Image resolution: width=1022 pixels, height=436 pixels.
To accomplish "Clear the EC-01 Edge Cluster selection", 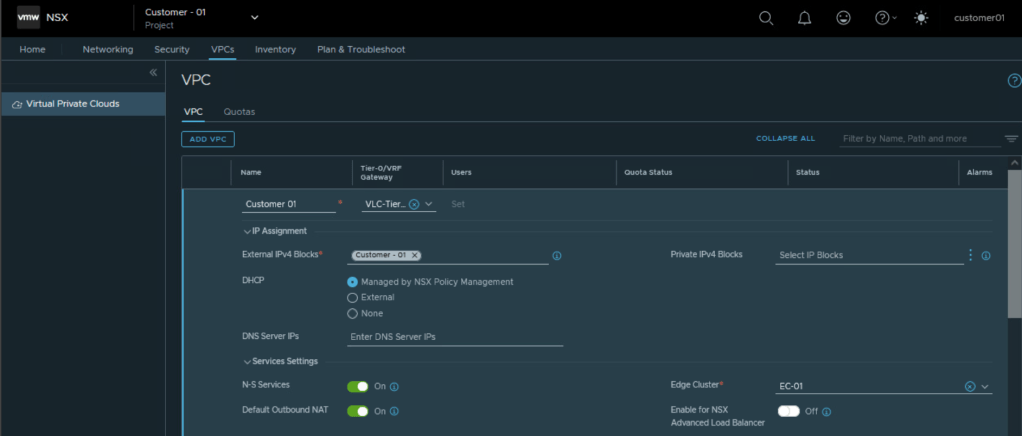I will point(969,386).
